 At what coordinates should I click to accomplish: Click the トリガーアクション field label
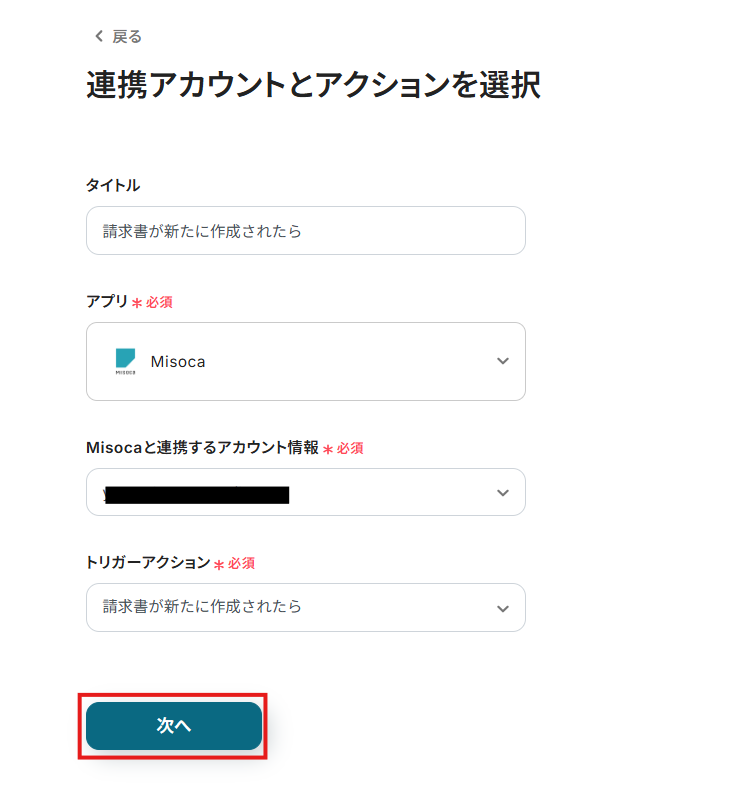pos(148,563)
